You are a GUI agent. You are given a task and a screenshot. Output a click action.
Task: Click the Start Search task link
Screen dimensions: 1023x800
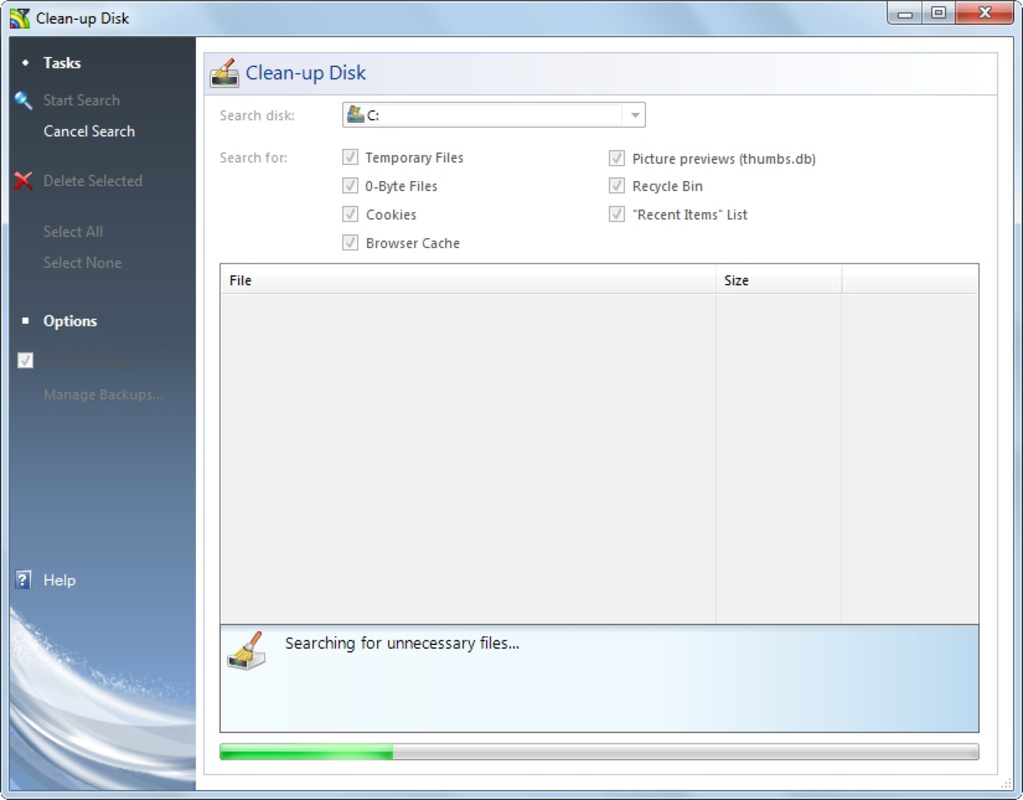82,100
